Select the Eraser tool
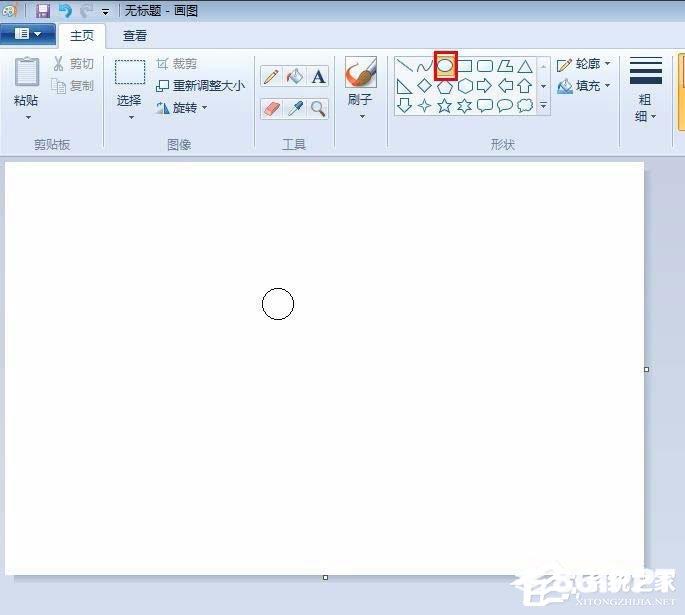 tap(271, 108)
